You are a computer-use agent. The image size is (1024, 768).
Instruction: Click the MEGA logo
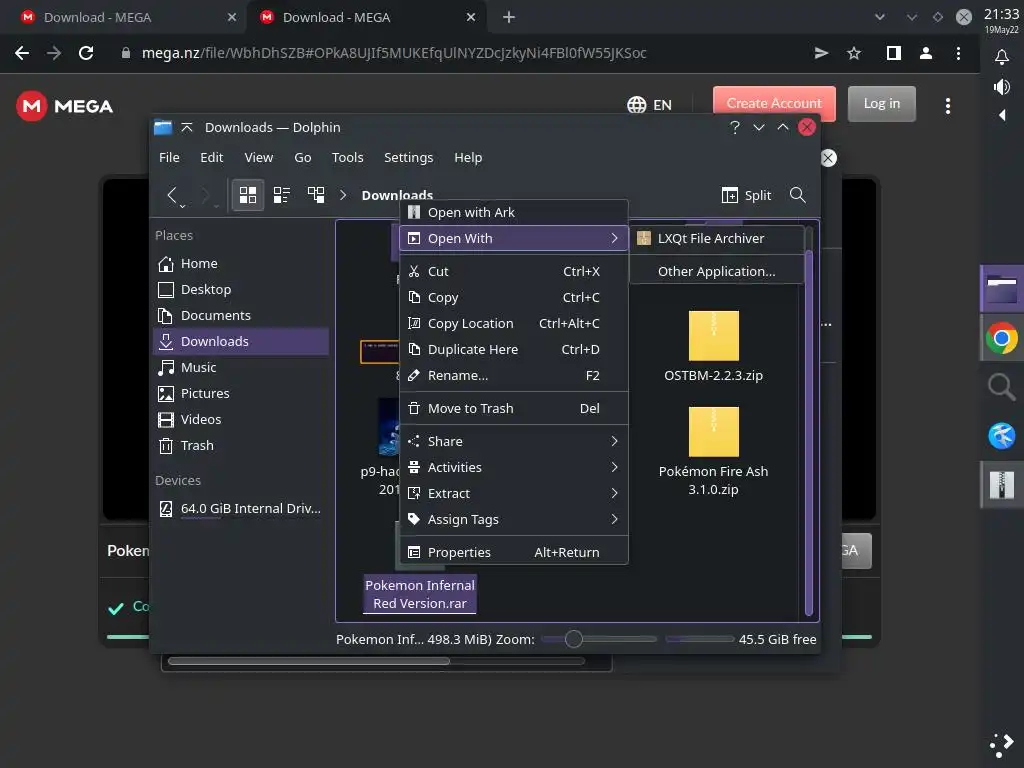click(65, 106)
